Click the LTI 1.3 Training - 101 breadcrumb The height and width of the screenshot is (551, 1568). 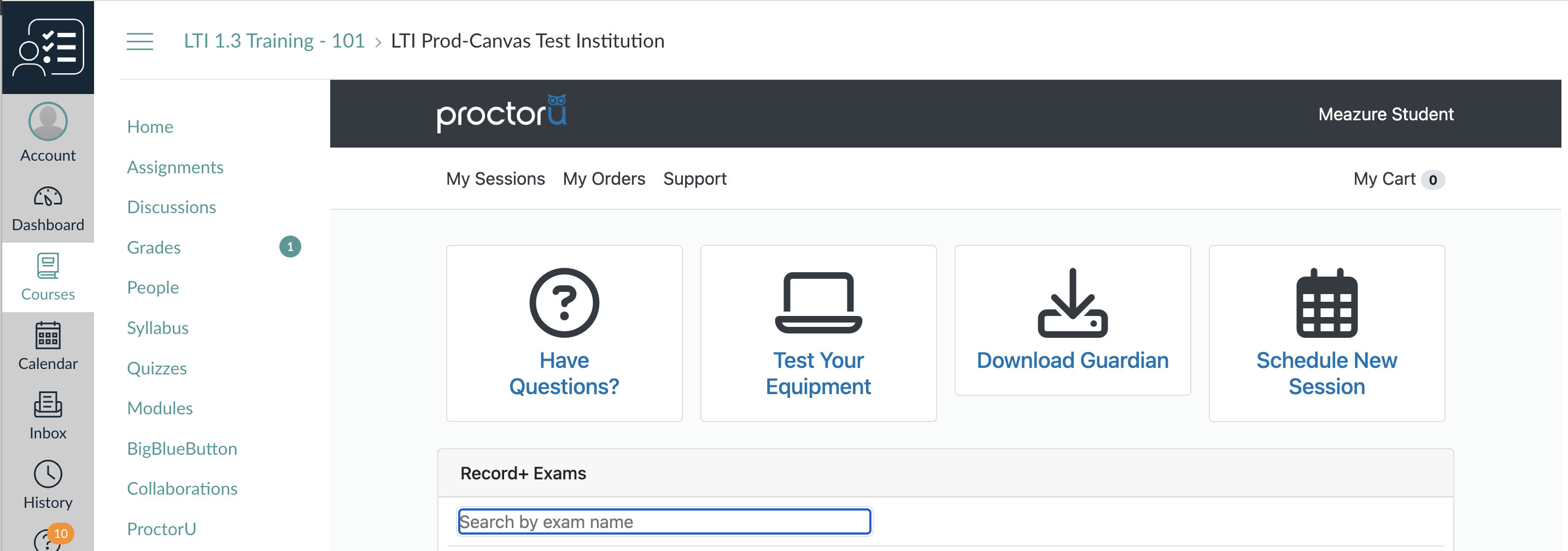coord(274,41)
